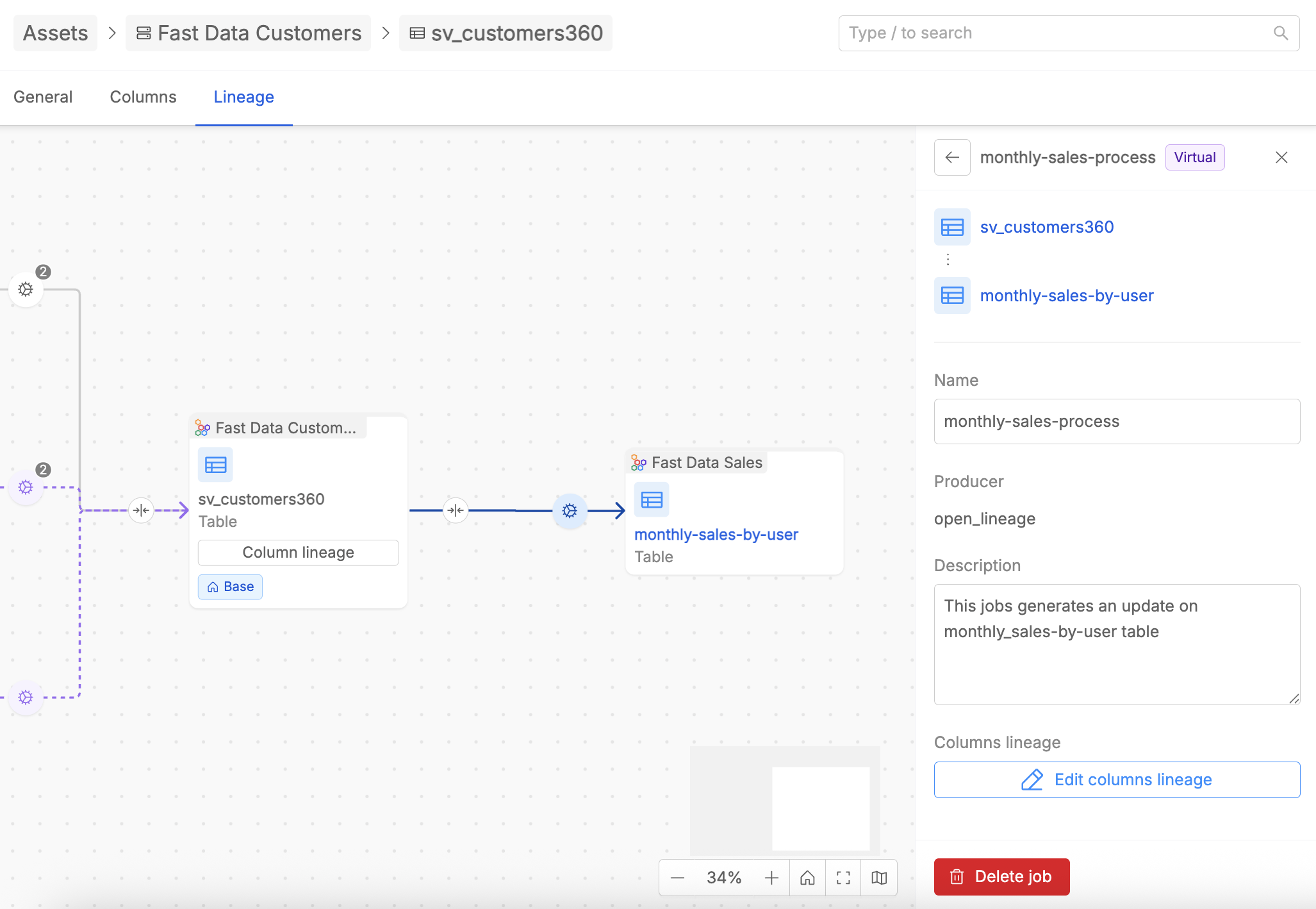Click collapse icon on blue lineage edge
Viewport: 1316px width, 909px height.
point(456,511)
